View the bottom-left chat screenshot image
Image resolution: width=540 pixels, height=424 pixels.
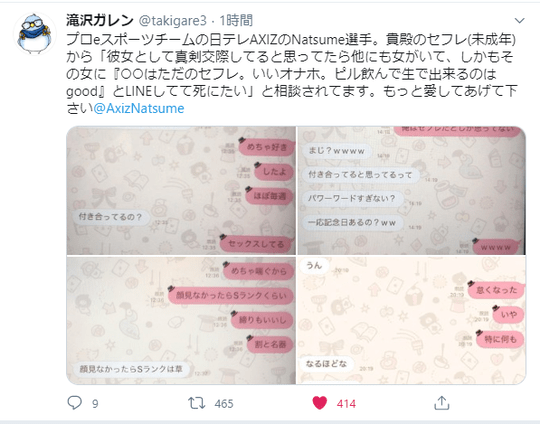(181, 320)
